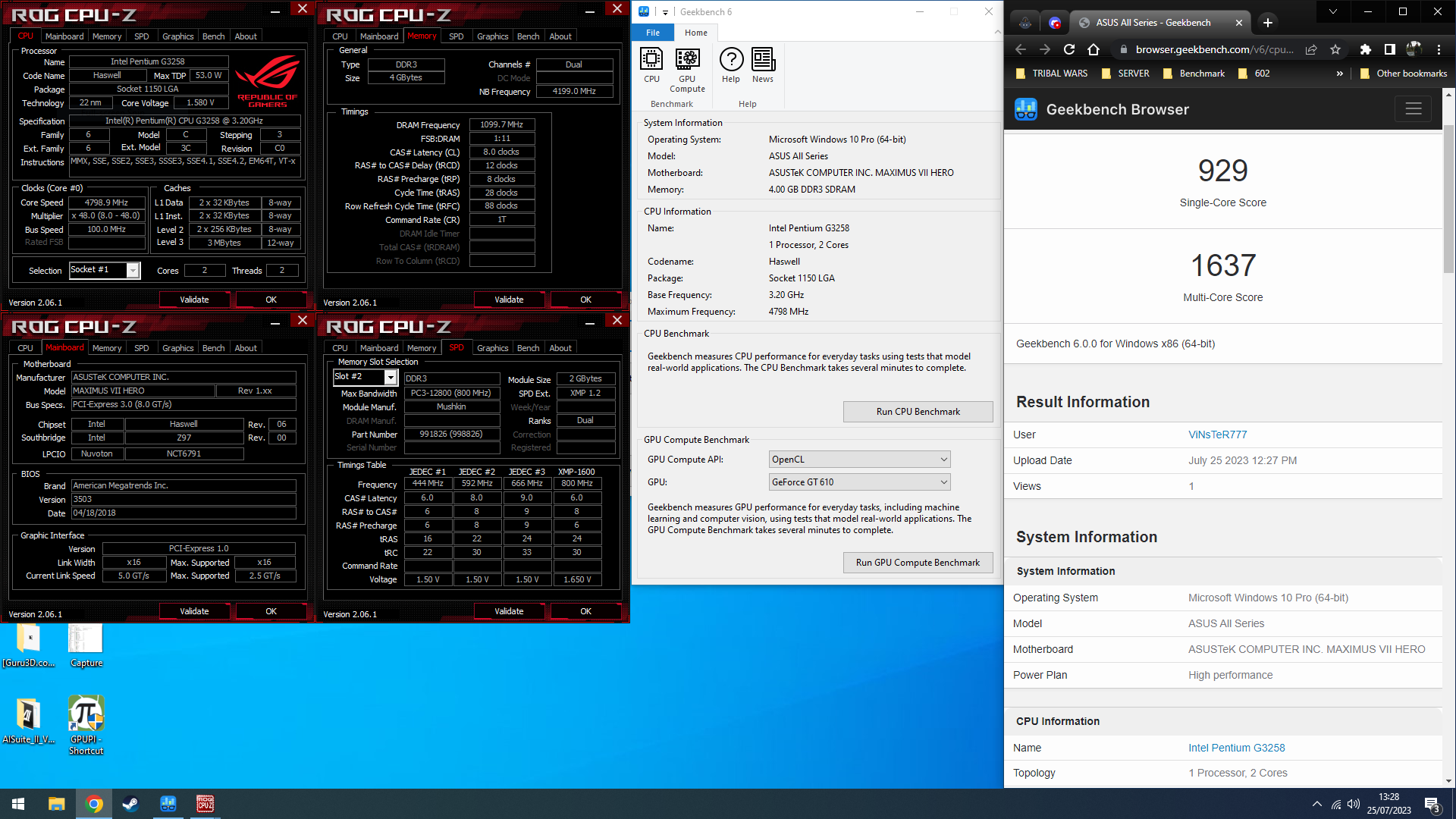This screenshot has height=819, width=1456.
Task: Open Geekbench taskbar icon
Action: (x=168, y=804)
